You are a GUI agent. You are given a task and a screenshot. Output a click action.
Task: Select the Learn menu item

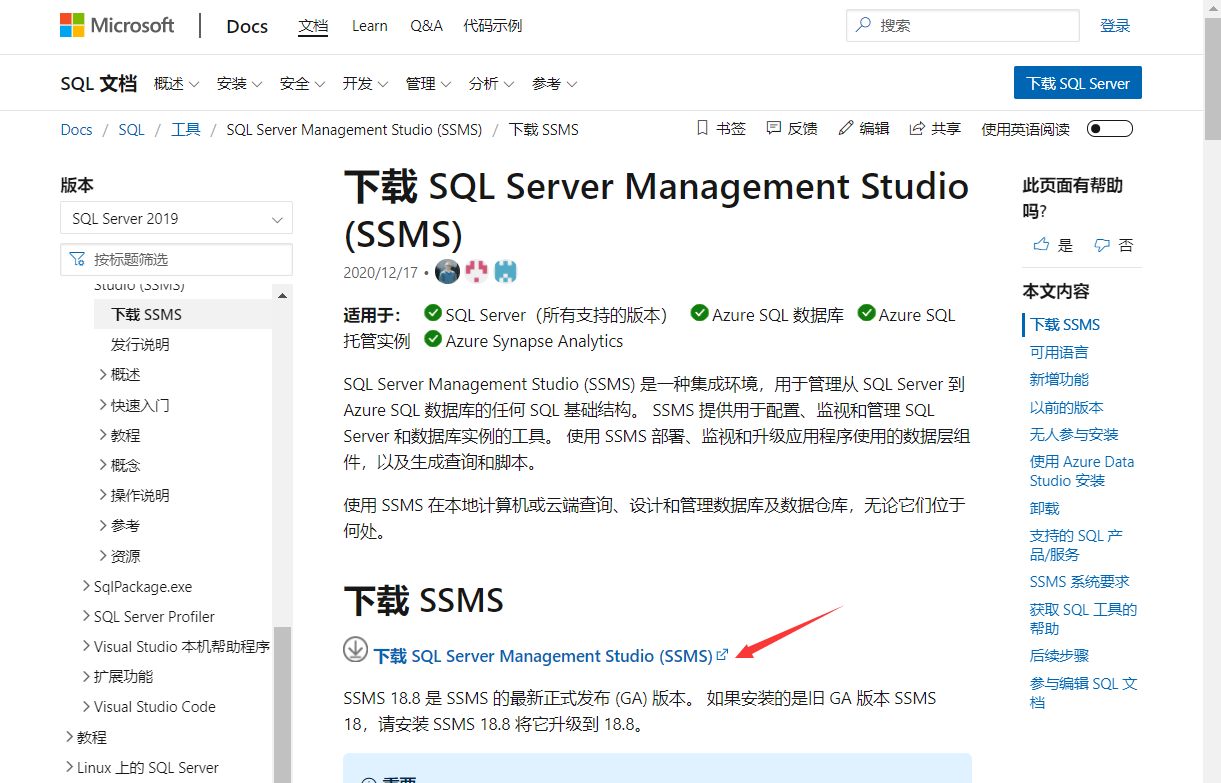pyautogui.click(x=369, y=26)
